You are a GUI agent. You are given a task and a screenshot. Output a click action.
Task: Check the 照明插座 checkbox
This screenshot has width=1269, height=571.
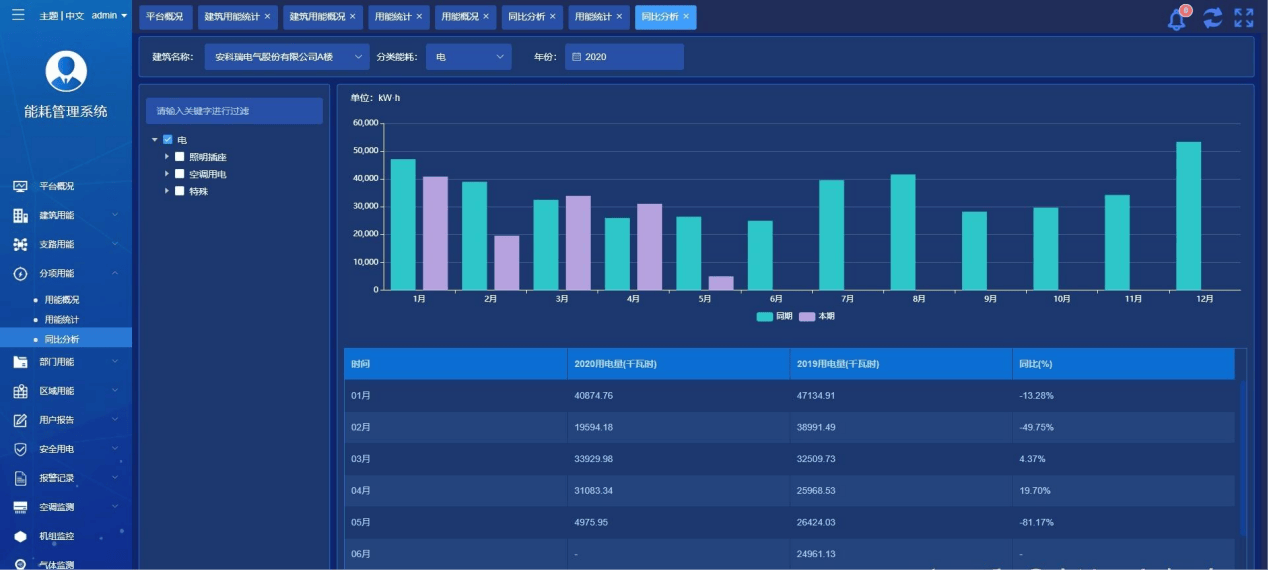(180, 157)
